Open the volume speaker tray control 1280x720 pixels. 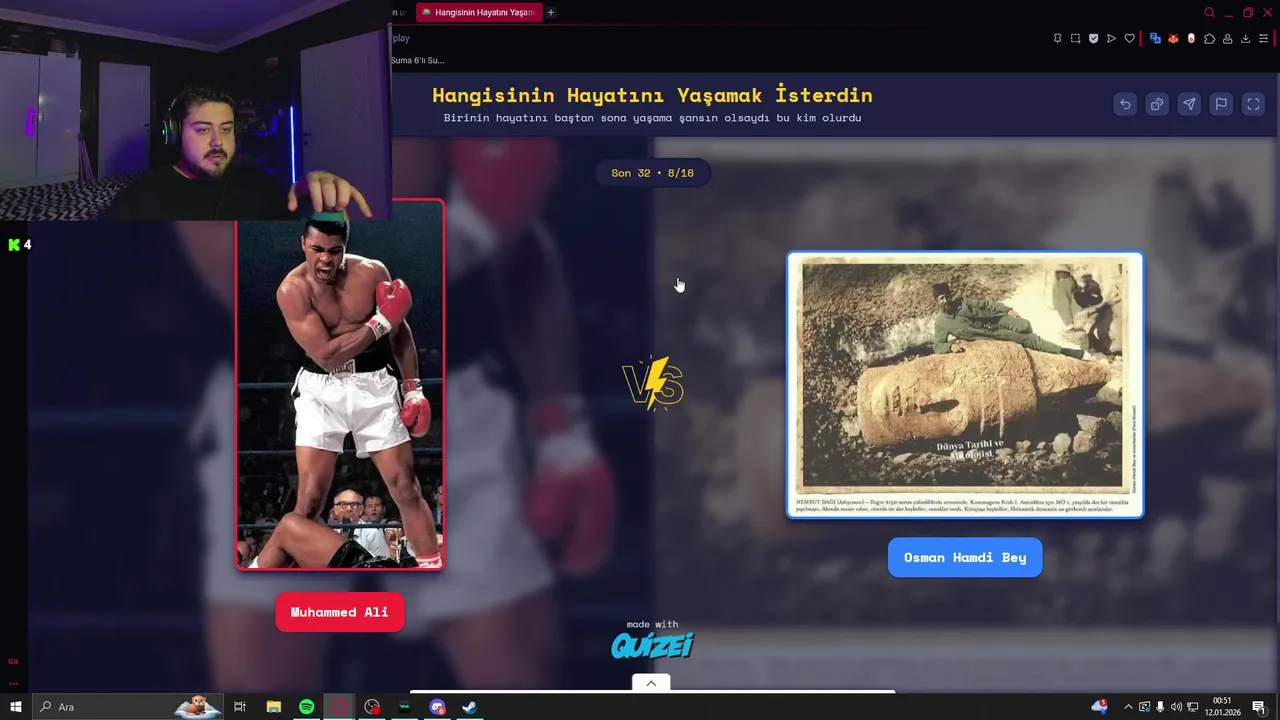pos(1176,706)
